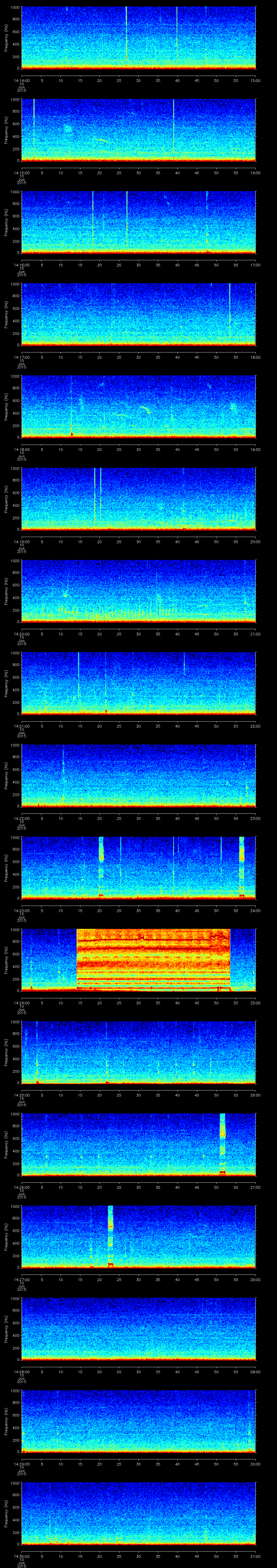Click the 30-second tick under 14:24:00 spectrogram
Image resolution: width=277 pixels, height=1568 pixels.
138,1003
